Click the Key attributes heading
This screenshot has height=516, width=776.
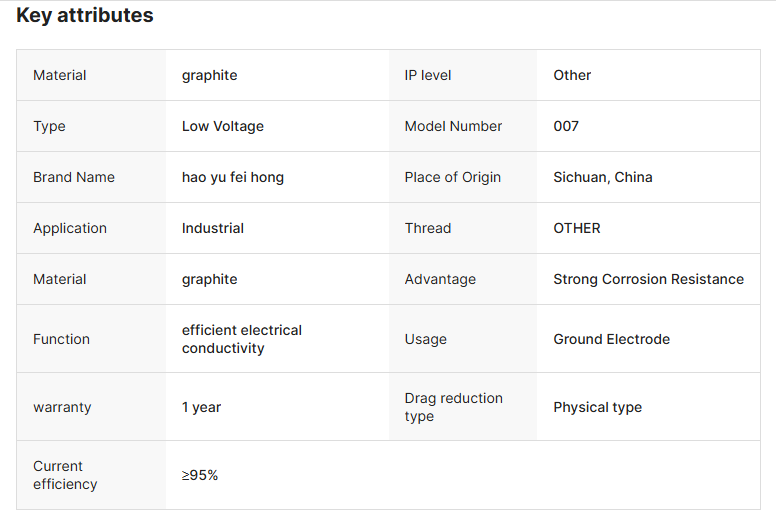coord(85,16)
